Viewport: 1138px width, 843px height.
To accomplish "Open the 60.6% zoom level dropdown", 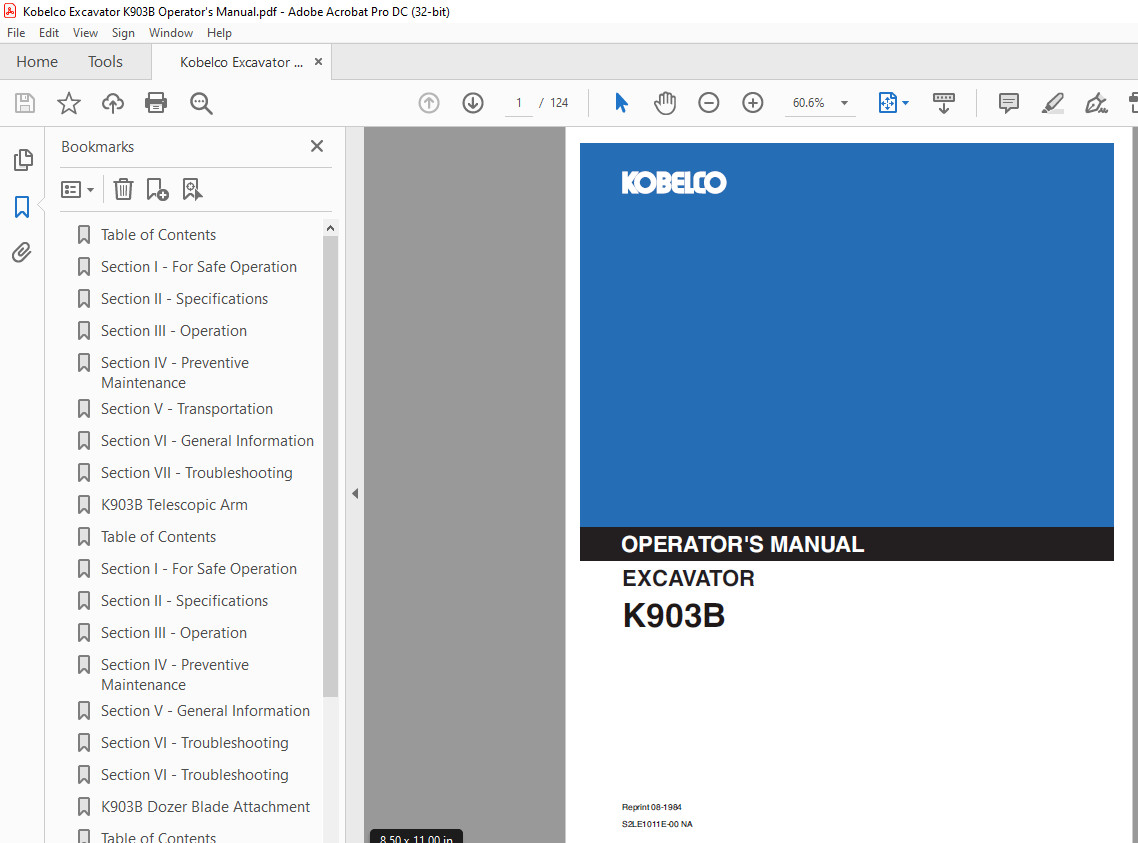I will point(844,103).
